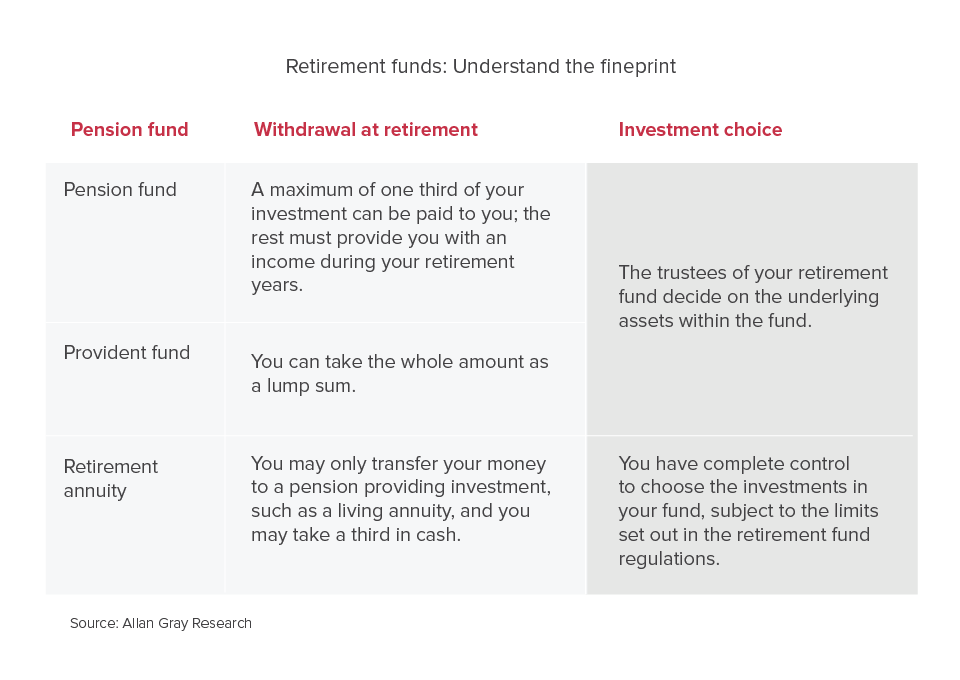The height and width of the screenshot is (680, 960).
Task: Click the provident fund withdrawal description text
Action: pos(399,373)
